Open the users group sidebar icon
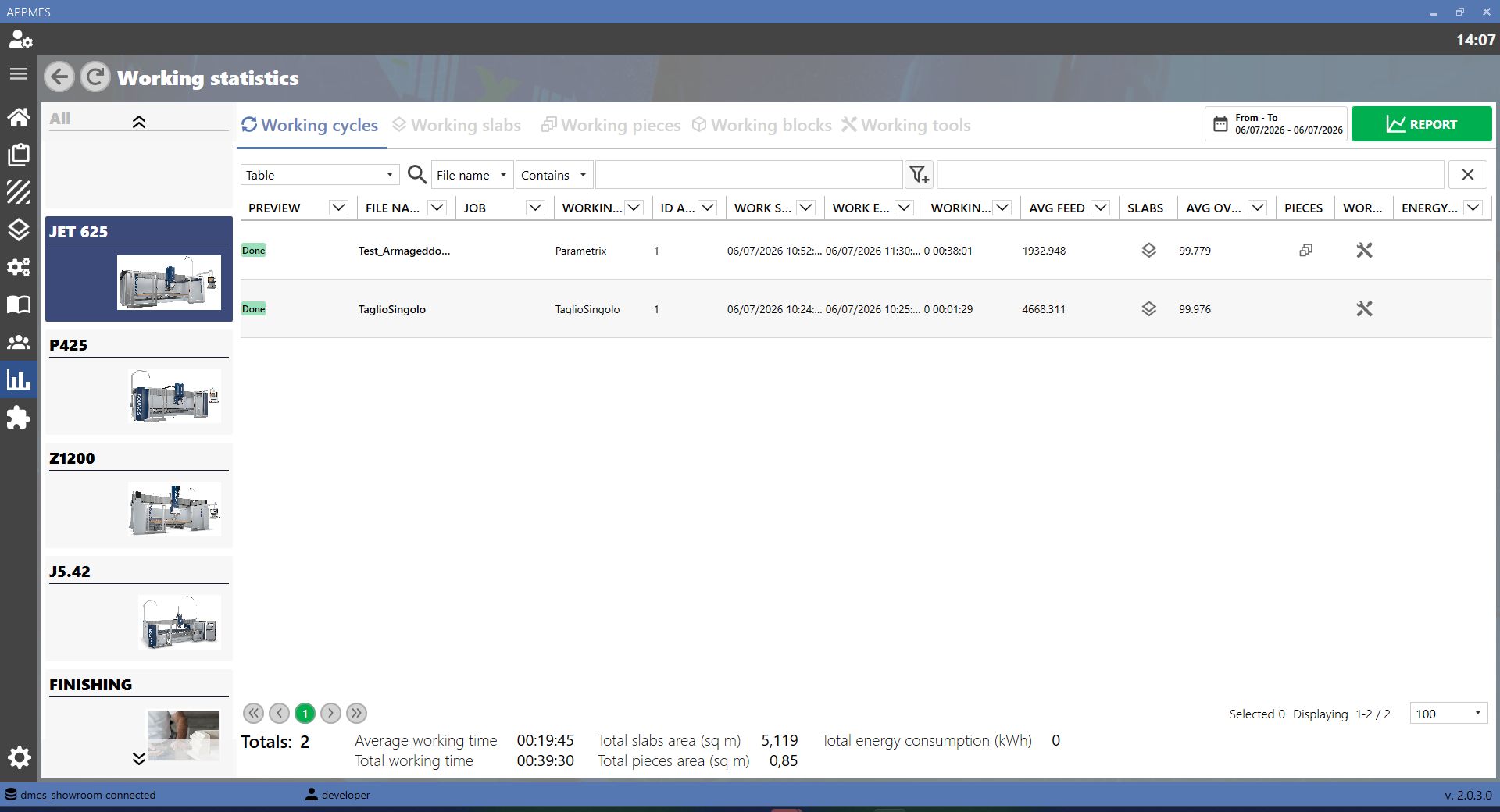Screen dimensions: 1500x812 (19, 342)
